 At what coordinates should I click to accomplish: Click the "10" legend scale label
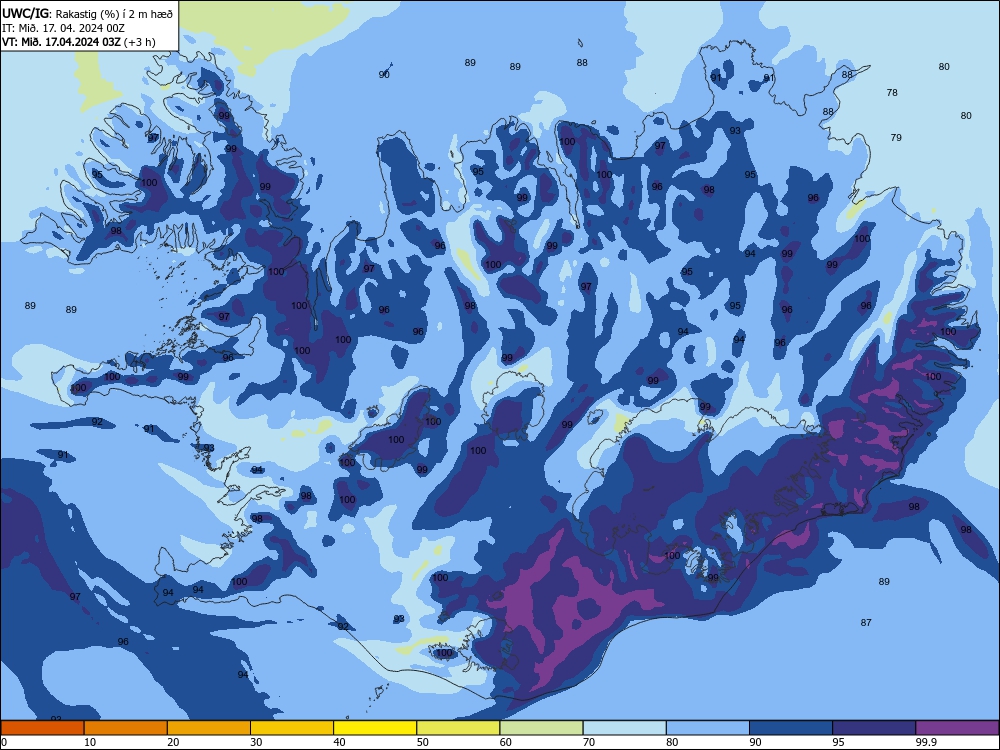coord(90,742)
